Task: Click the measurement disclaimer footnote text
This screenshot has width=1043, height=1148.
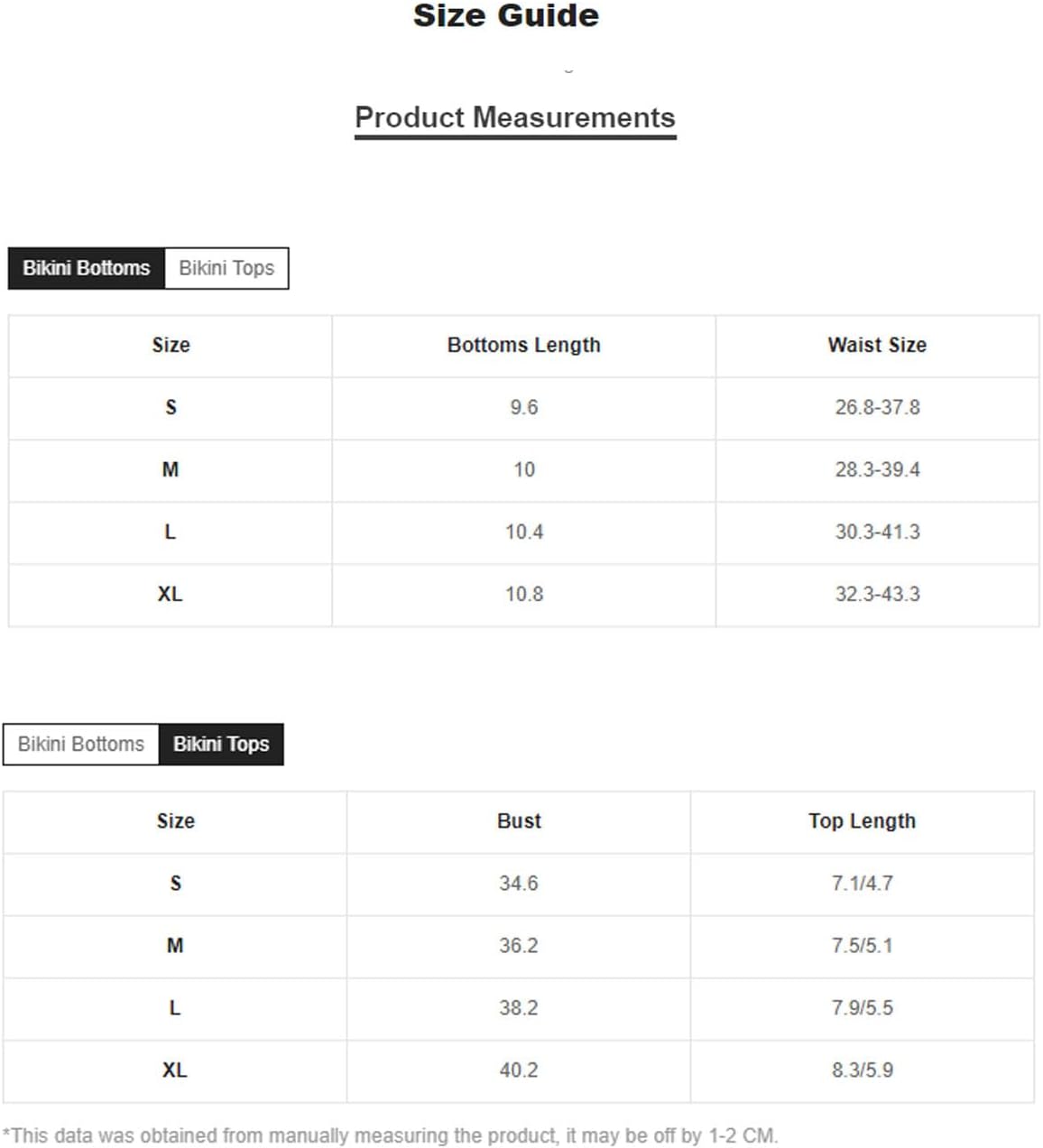Action: click(390, 1135)
